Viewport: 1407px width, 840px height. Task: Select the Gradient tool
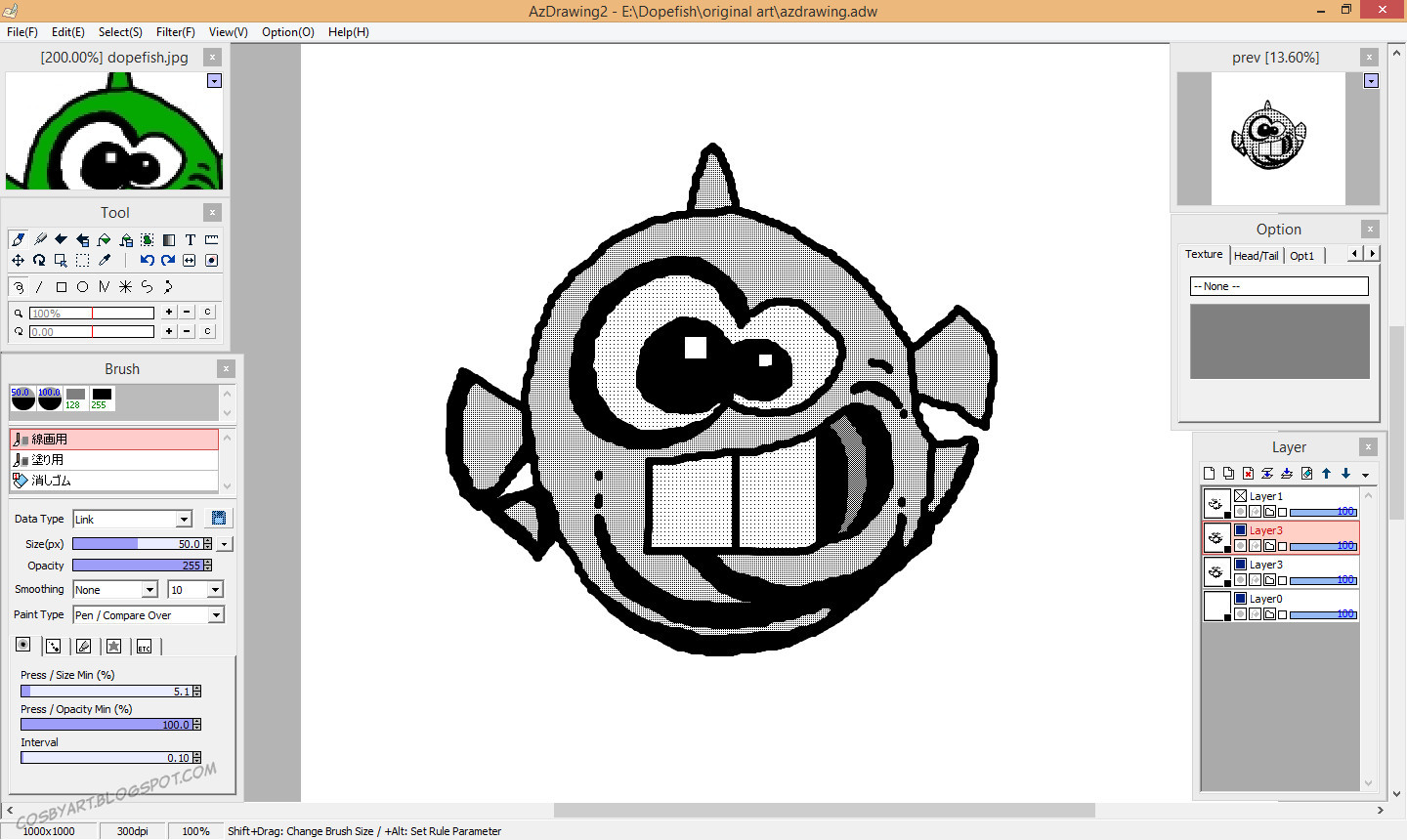(167, 238)
